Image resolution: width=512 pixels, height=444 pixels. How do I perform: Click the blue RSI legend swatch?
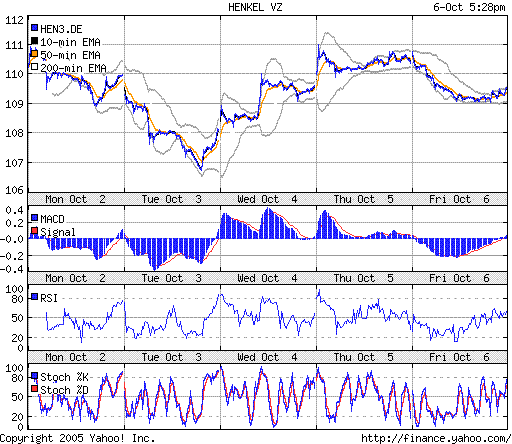(x=34, y=297)
